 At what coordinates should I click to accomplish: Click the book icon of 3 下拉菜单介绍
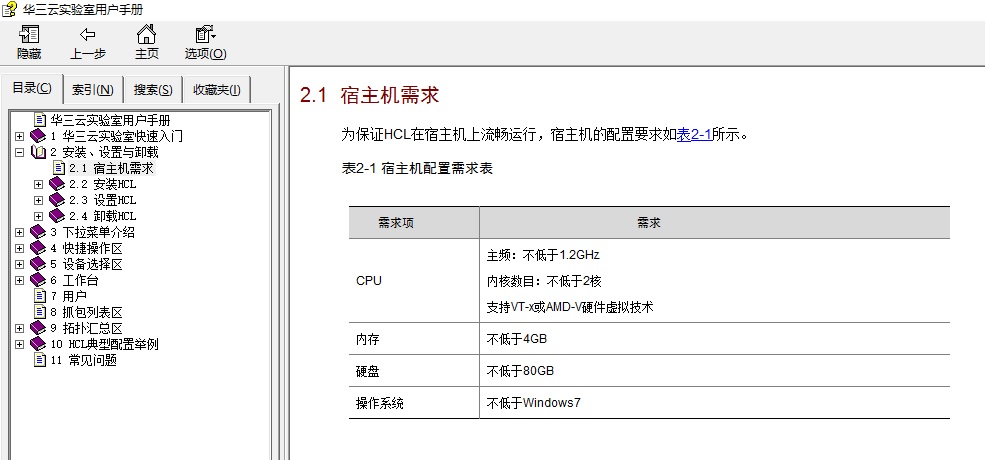(x=38, y=232)
